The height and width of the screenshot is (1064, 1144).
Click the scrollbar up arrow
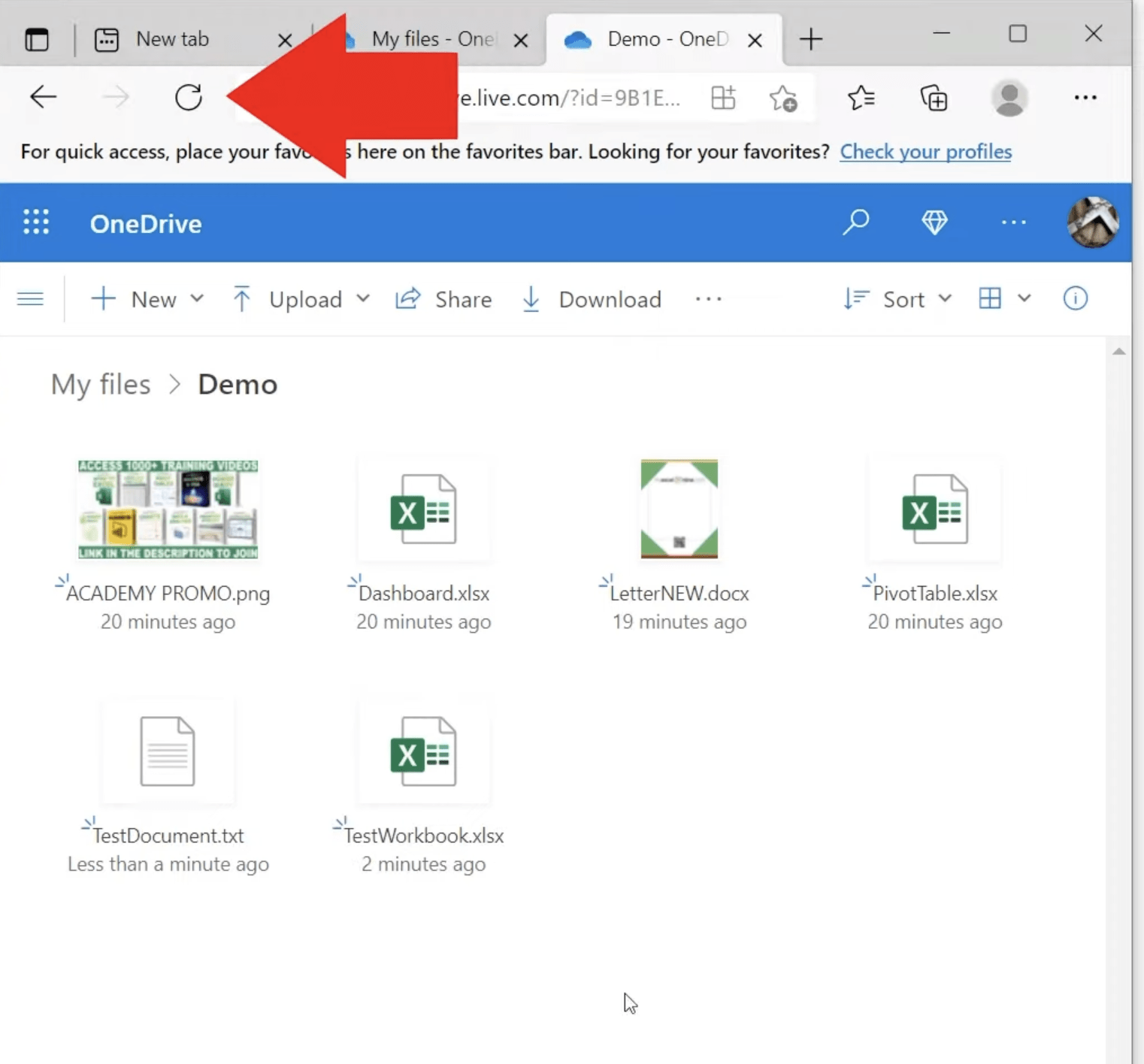pos(1119,351)
